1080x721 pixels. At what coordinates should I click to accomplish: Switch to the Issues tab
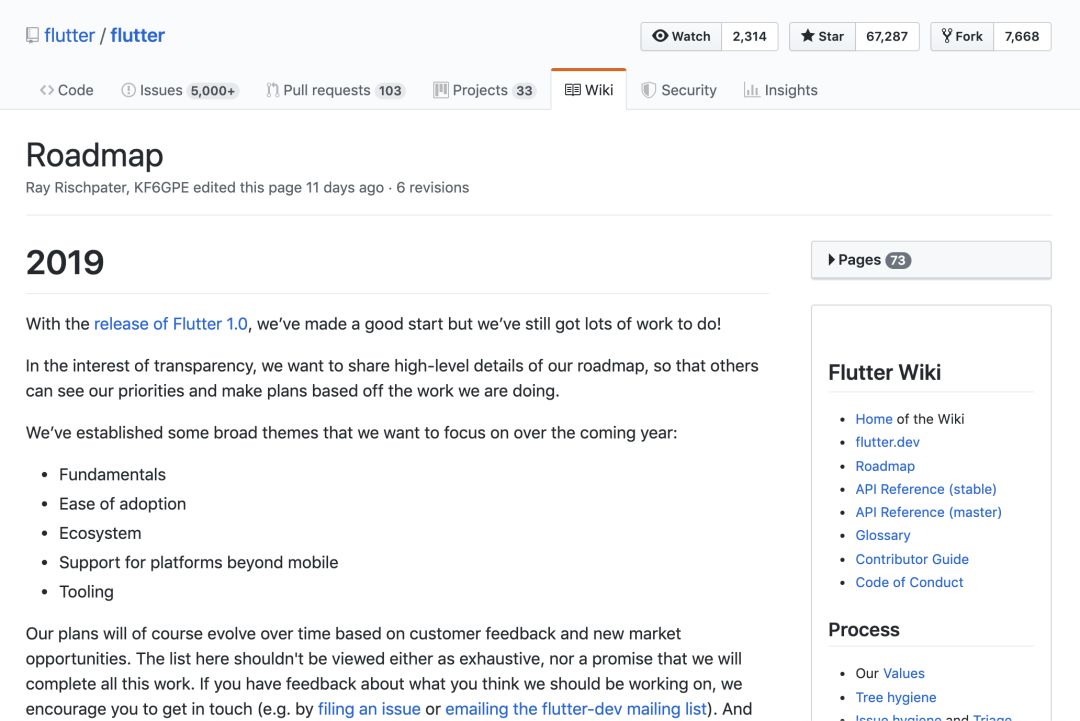179,90
